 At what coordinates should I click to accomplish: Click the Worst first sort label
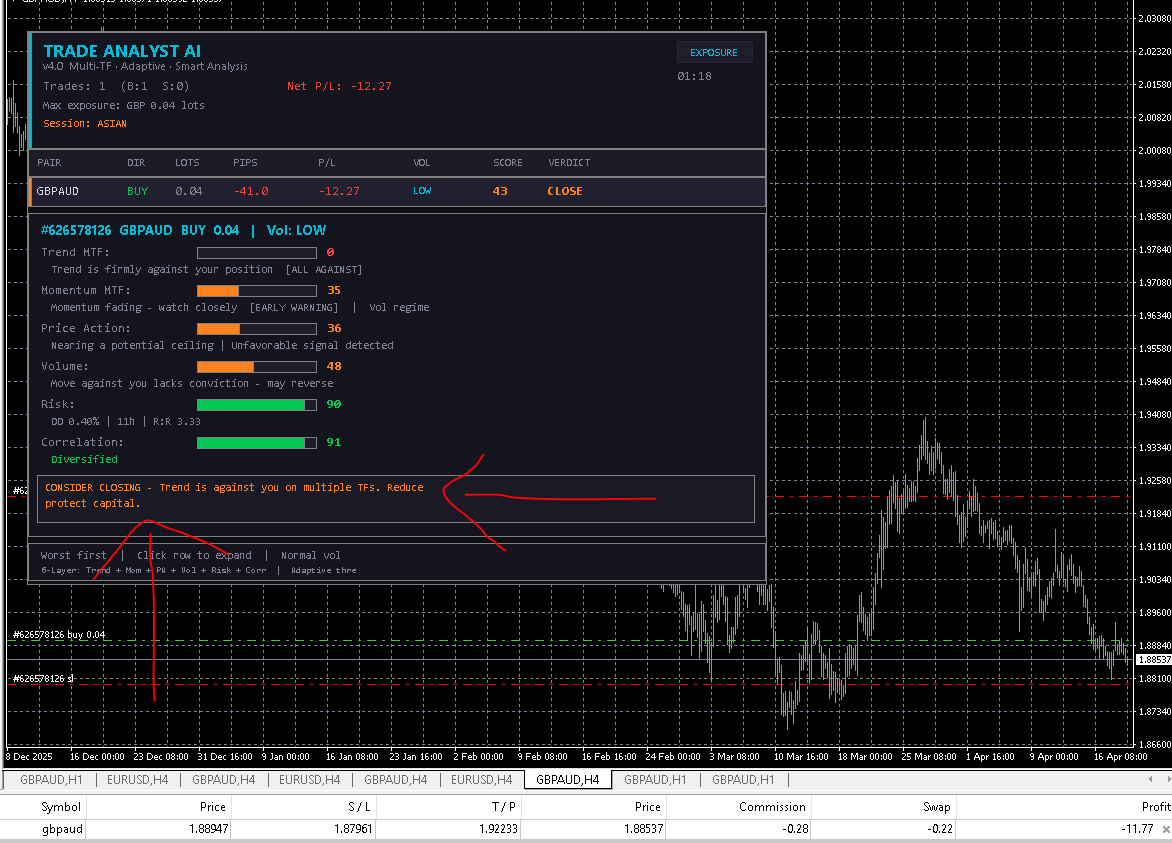73,555
